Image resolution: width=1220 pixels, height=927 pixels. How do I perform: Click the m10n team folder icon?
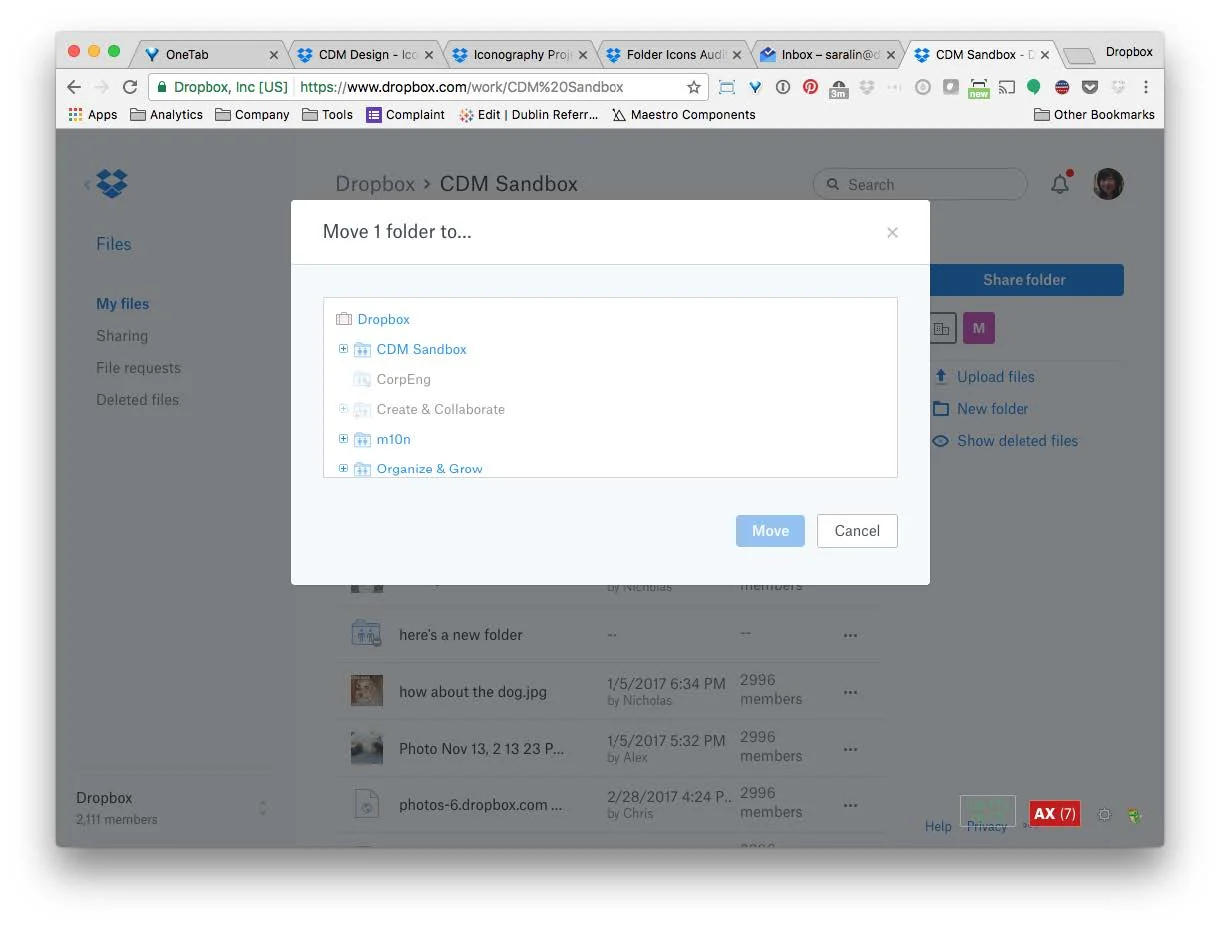pos(362,439)
